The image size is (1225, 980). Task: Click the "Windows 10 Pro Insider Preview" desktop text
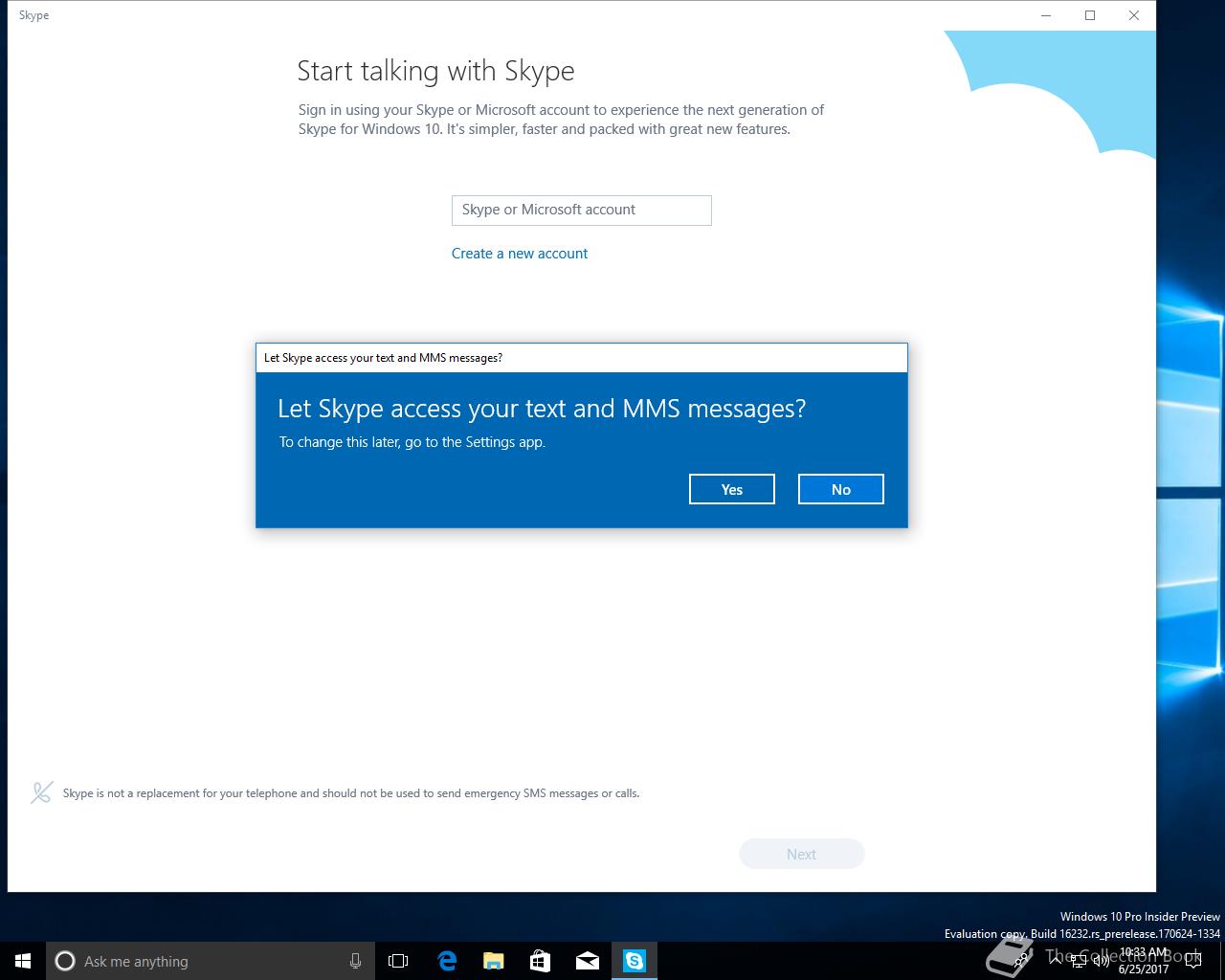click(x=1140, y=917)
